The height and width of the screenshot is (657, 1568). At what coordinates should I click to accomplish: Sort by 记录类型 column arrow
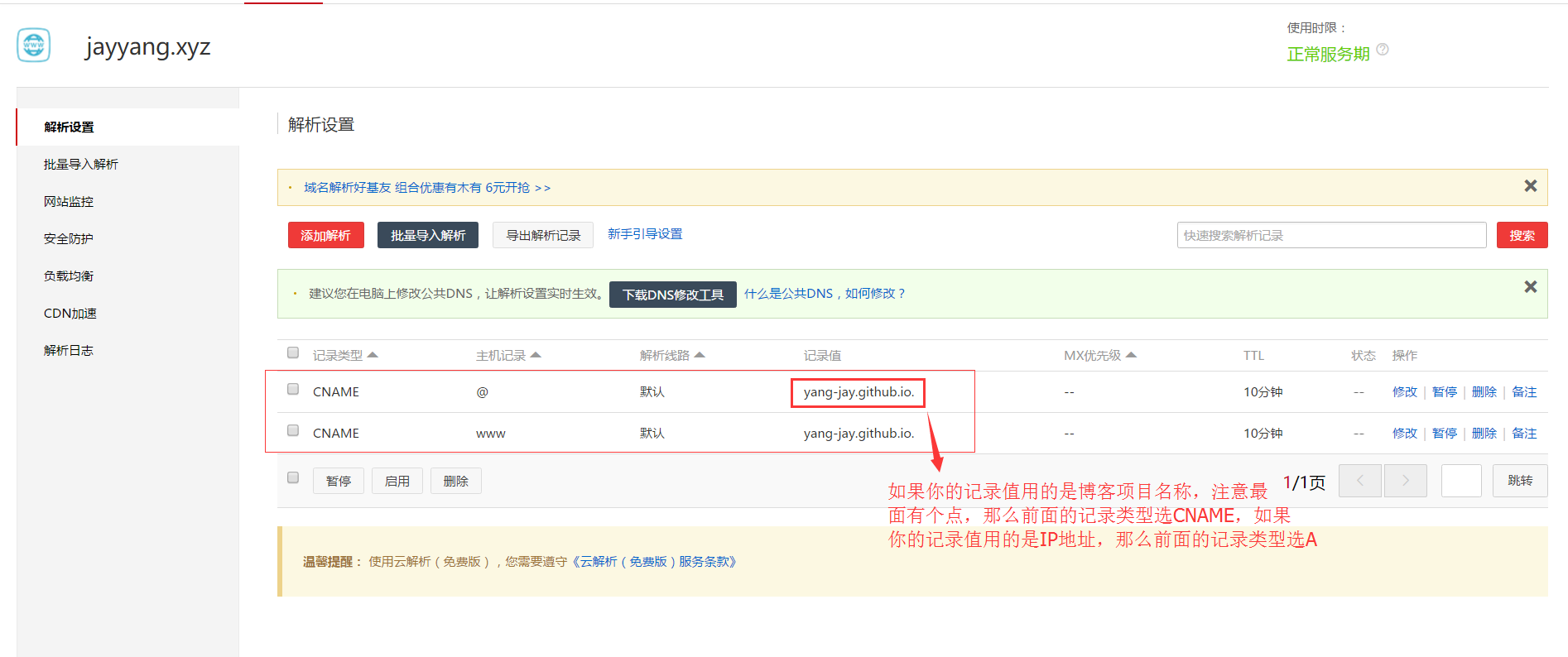[373, 355]
